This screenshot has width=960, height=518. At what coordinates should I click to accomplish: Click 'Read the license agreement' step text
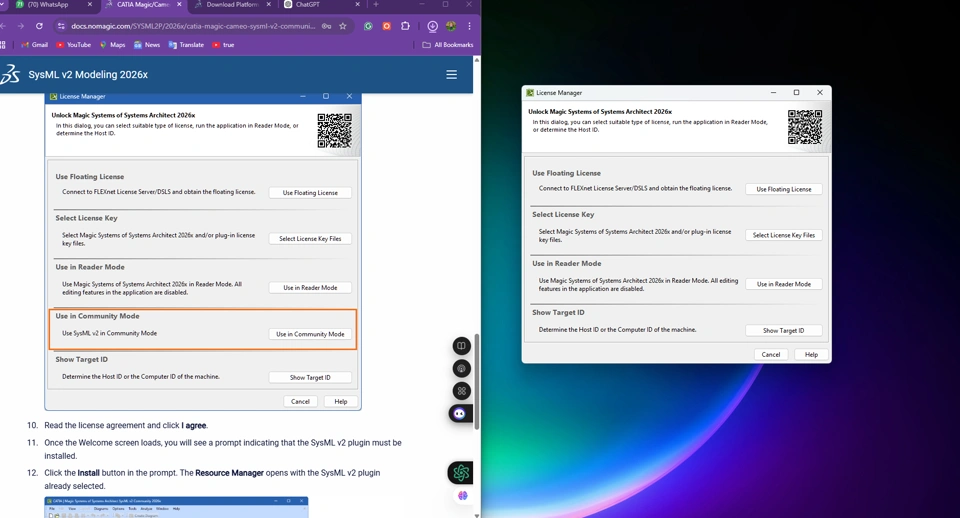126,425
